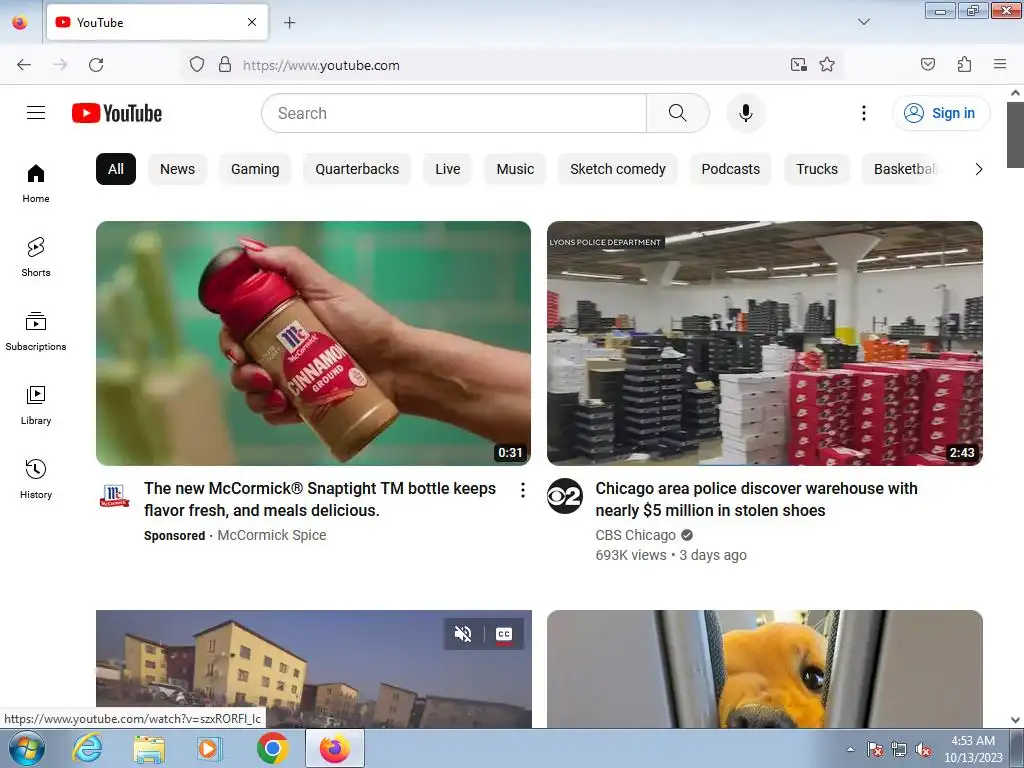Open Chicago area police warehouse video title
Screen dimensions: 1024x768
point(756,499)
